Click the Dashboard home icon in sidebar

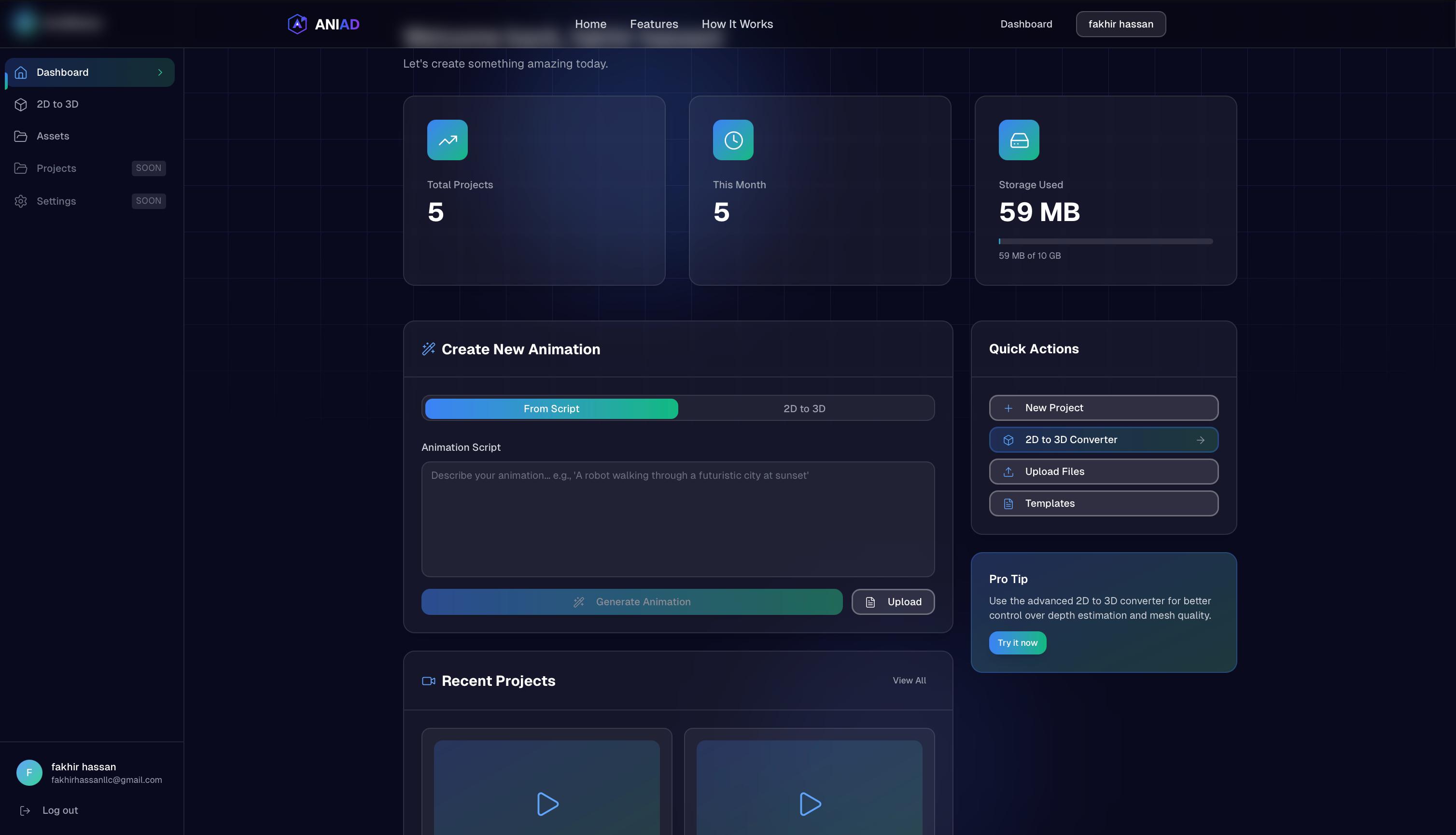[x=21, y=72]
